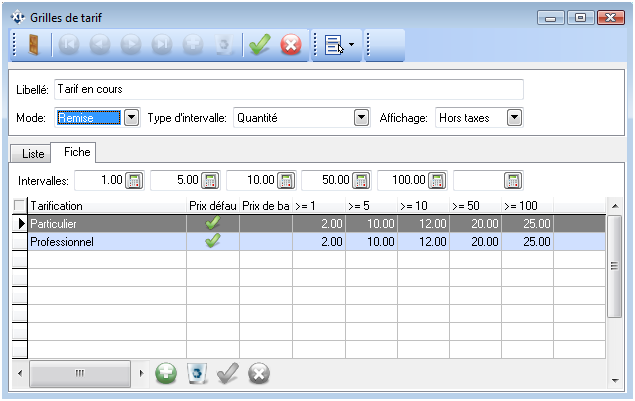Click the trash bin delete row icon

[197, 373]
